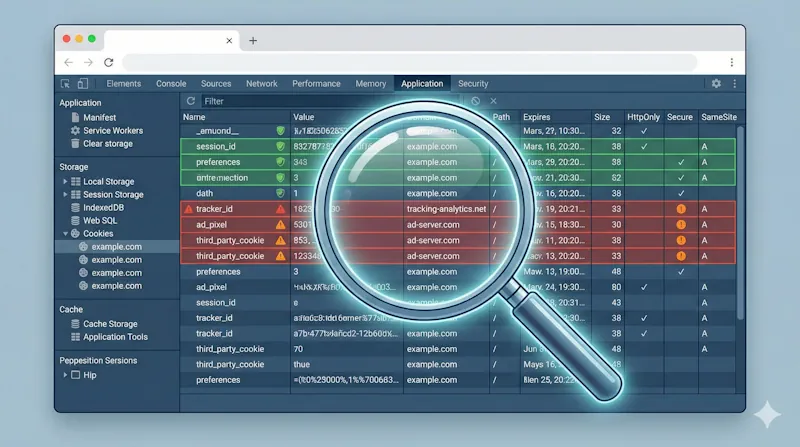This screenshot has width=800, height=447.
Task: Toggle HttpOnly check in _emuond_ row
Action: tap(644, 131)
